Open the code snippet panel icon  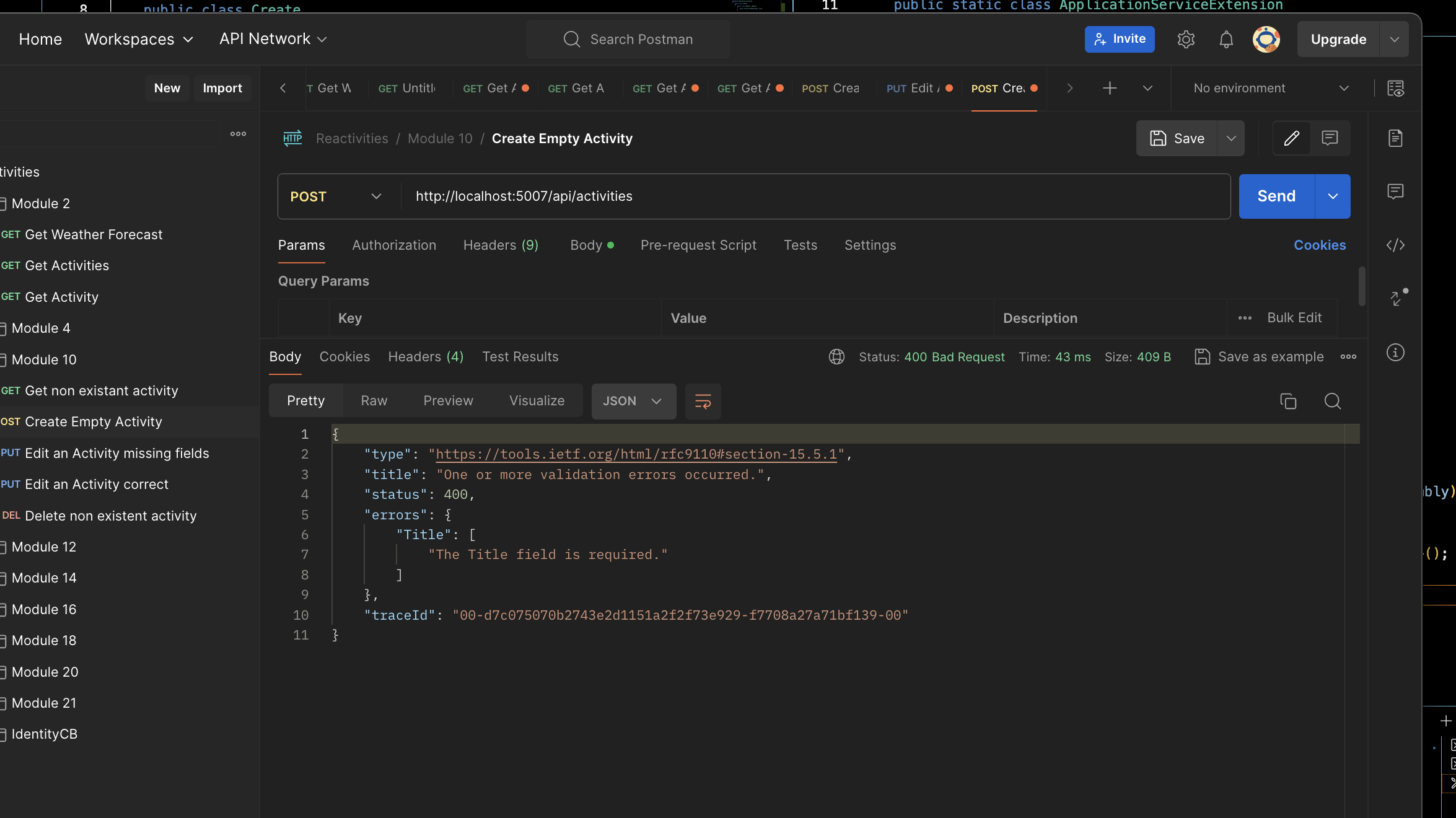(1395, 245)
